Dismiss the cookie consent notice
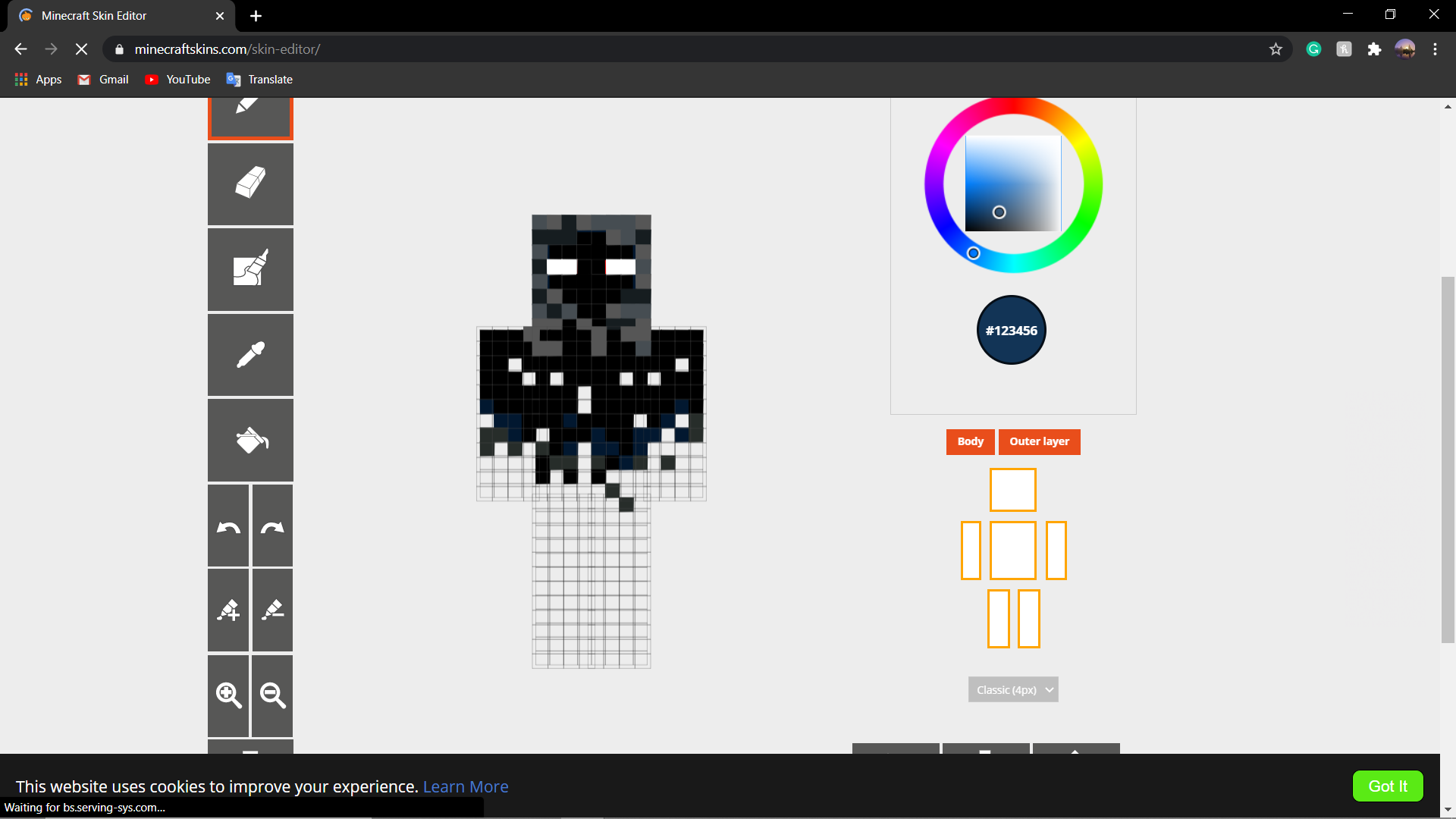The width and height of the screenshot is (1456, 819). [x=1388, y=786]
